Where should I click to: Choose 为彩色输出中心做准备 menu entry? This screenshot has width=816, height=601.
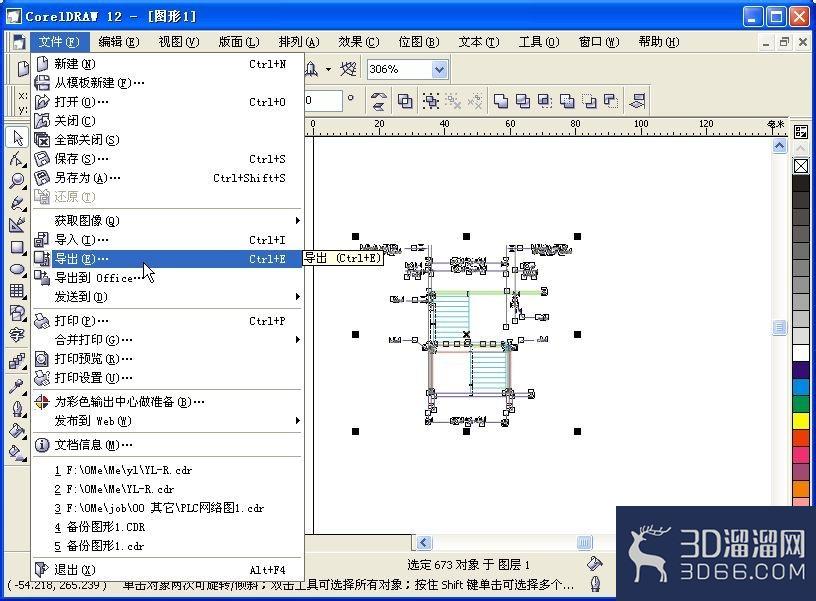pyautogui.click(x=168, y=402)
